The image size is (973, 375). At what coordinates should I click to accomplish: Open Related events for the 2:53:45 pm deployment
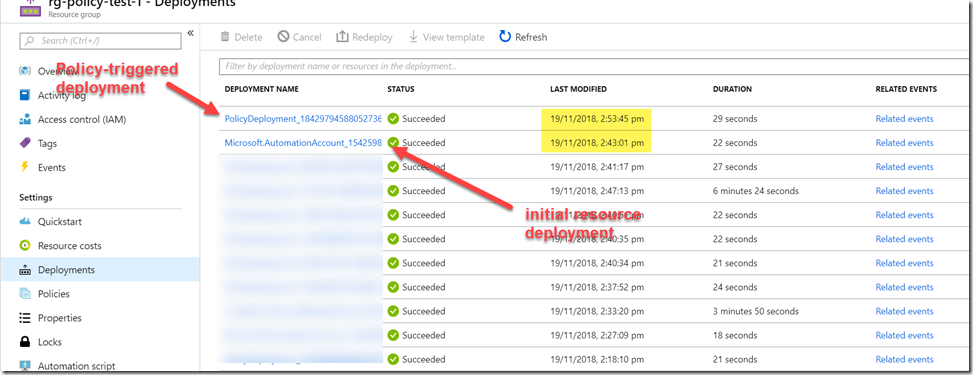(904, 119)
